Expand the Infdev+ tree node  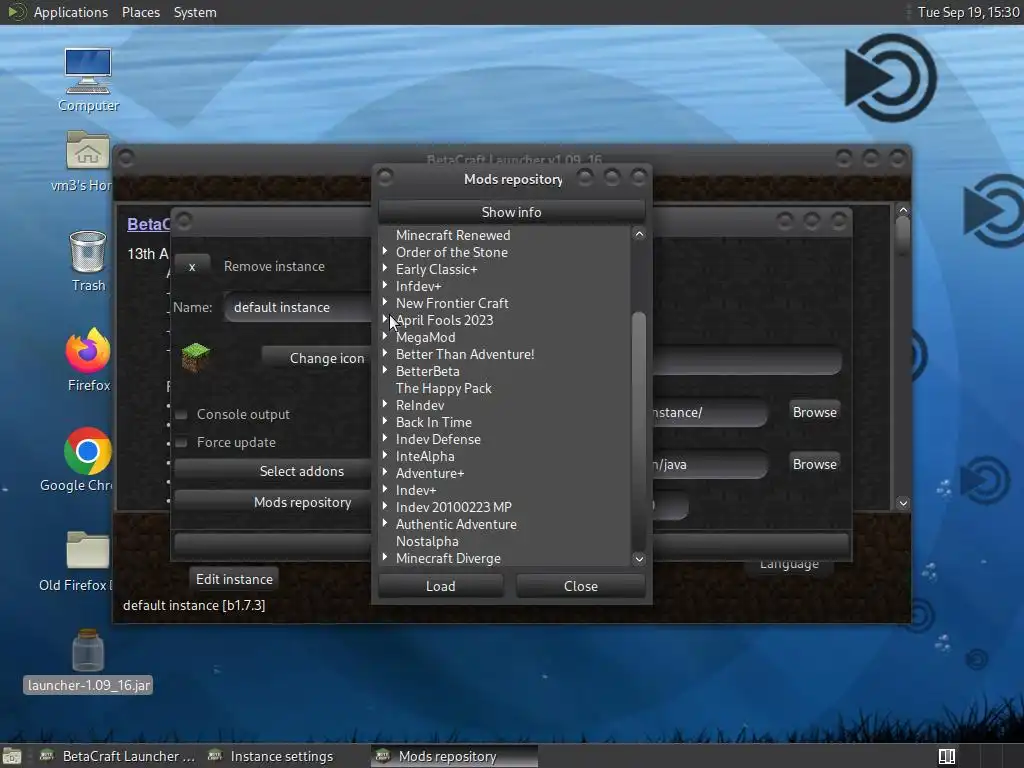click(x=385, y=285)
